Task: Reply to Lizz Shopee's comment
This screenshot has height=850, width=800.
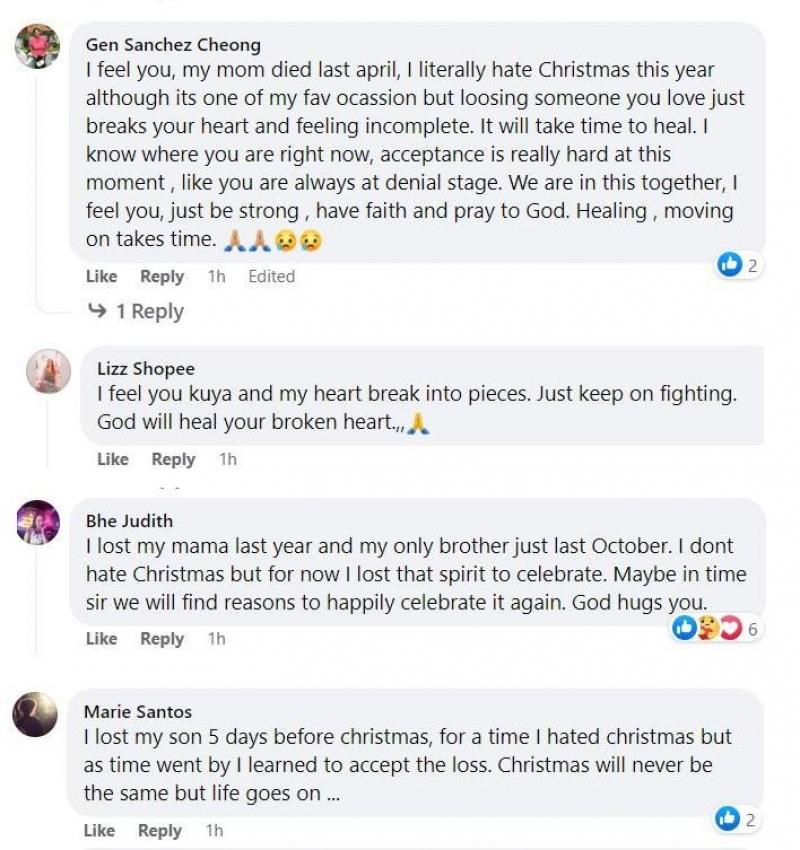Action: (173, 460)
